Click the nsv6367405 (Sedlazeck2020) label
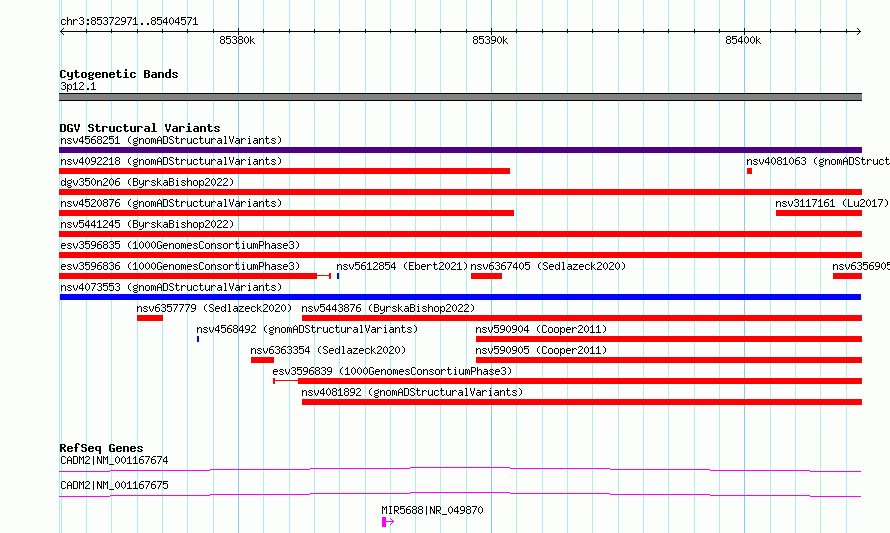The width and height of the screenshot is (890, 533). click(x=548, y=266)
